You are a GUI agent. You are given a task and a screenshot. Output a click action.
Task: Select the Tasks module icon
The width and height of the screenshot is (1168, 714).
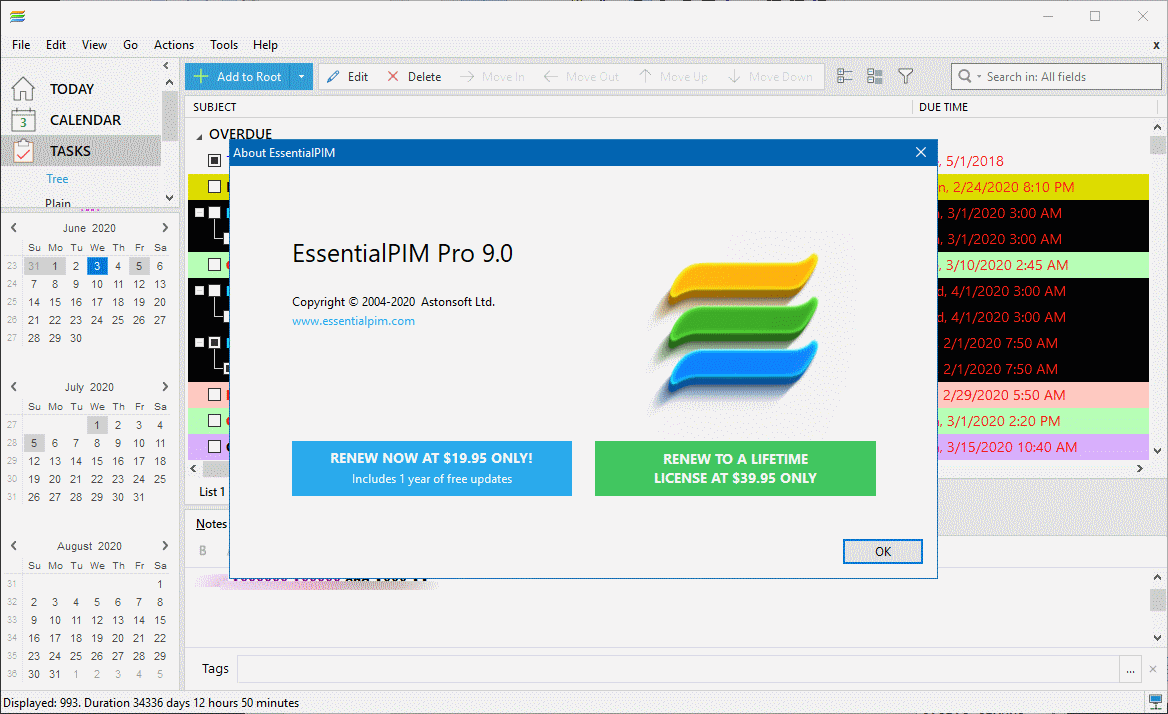[x=23, y=151]
